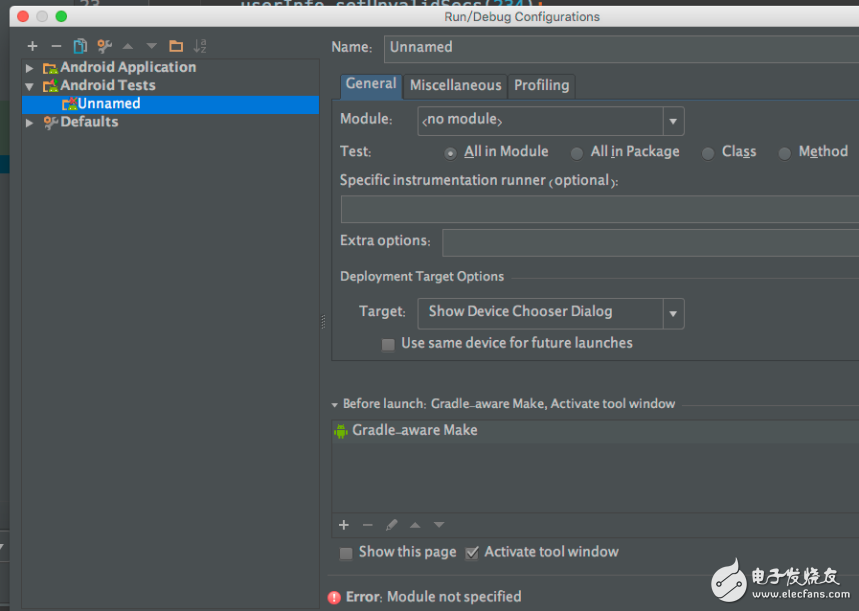The height and width of the screenshot is (611, 859).
Task: Click the edit defaults wrench icon
Action: pyautogui.click(x=104, y=46)
